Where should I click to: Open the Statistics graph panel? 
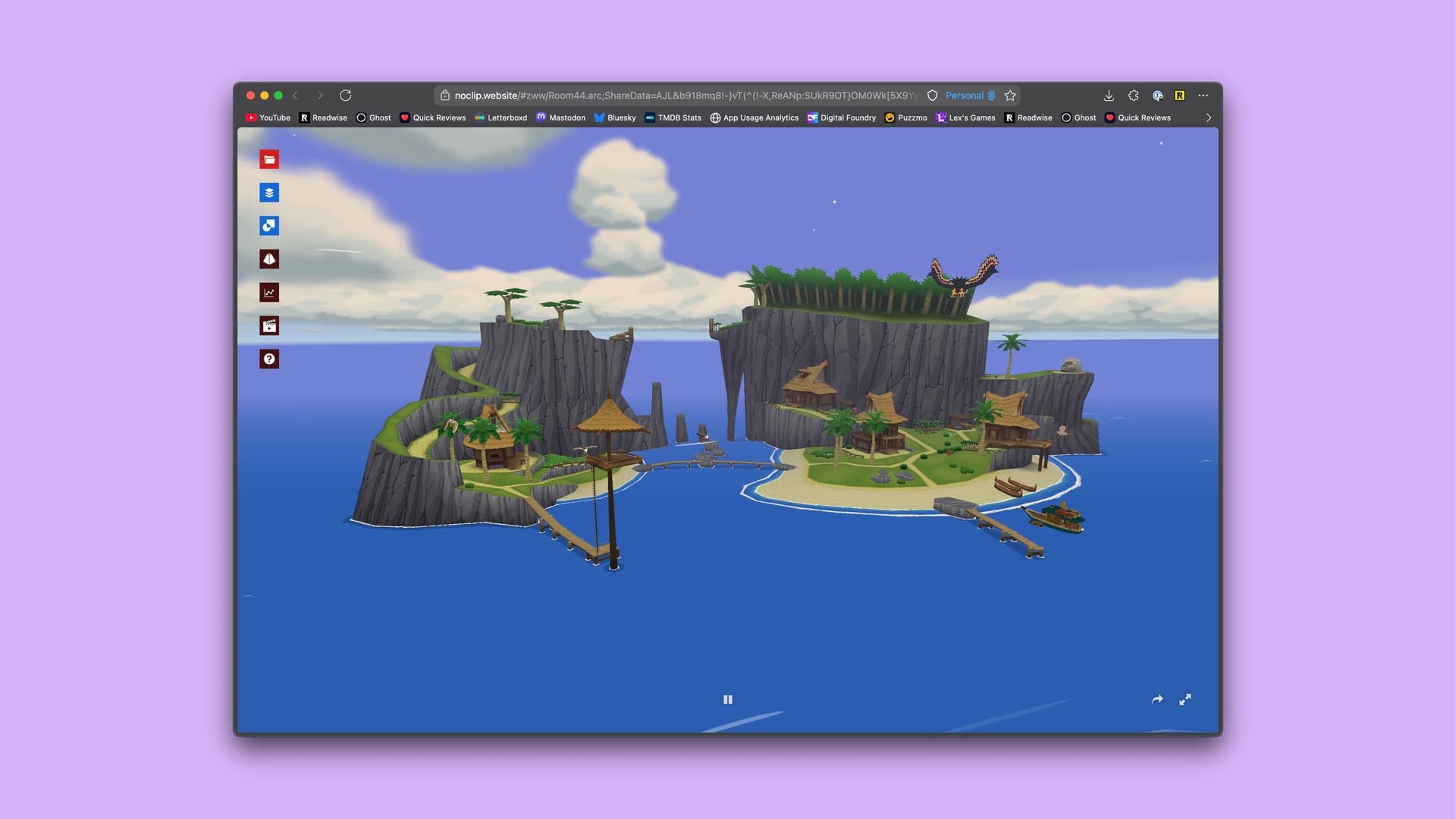(x=269, y=293)
